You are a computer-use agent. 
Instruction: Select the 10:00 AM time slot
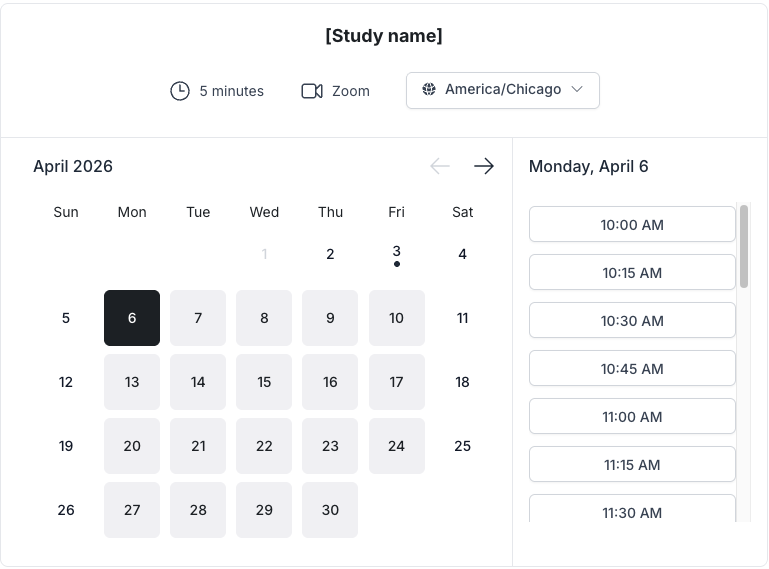click(632, 225)
